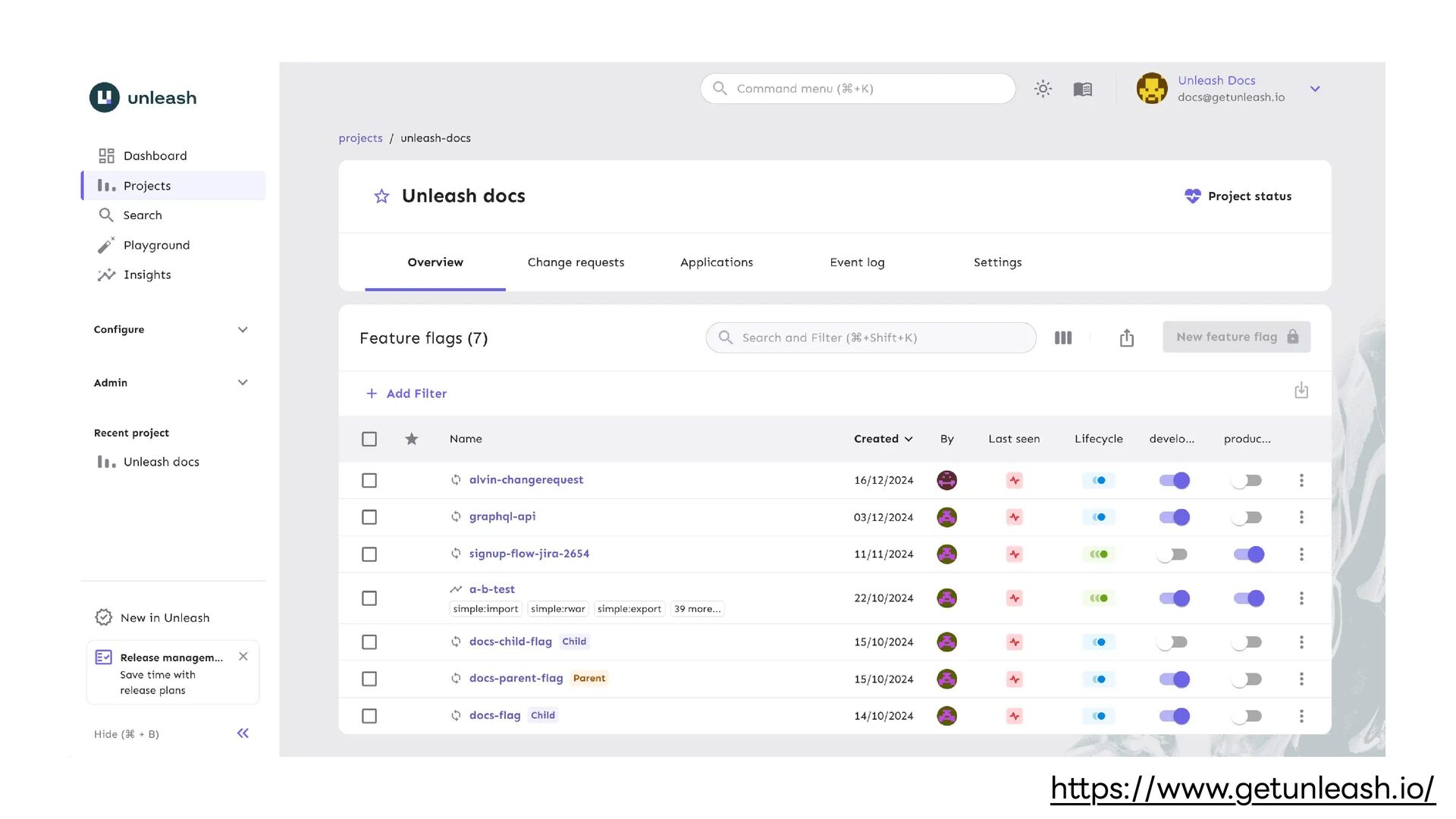
Task: Click creator avatar for alvin-changerequest
Action: [947, 481]
